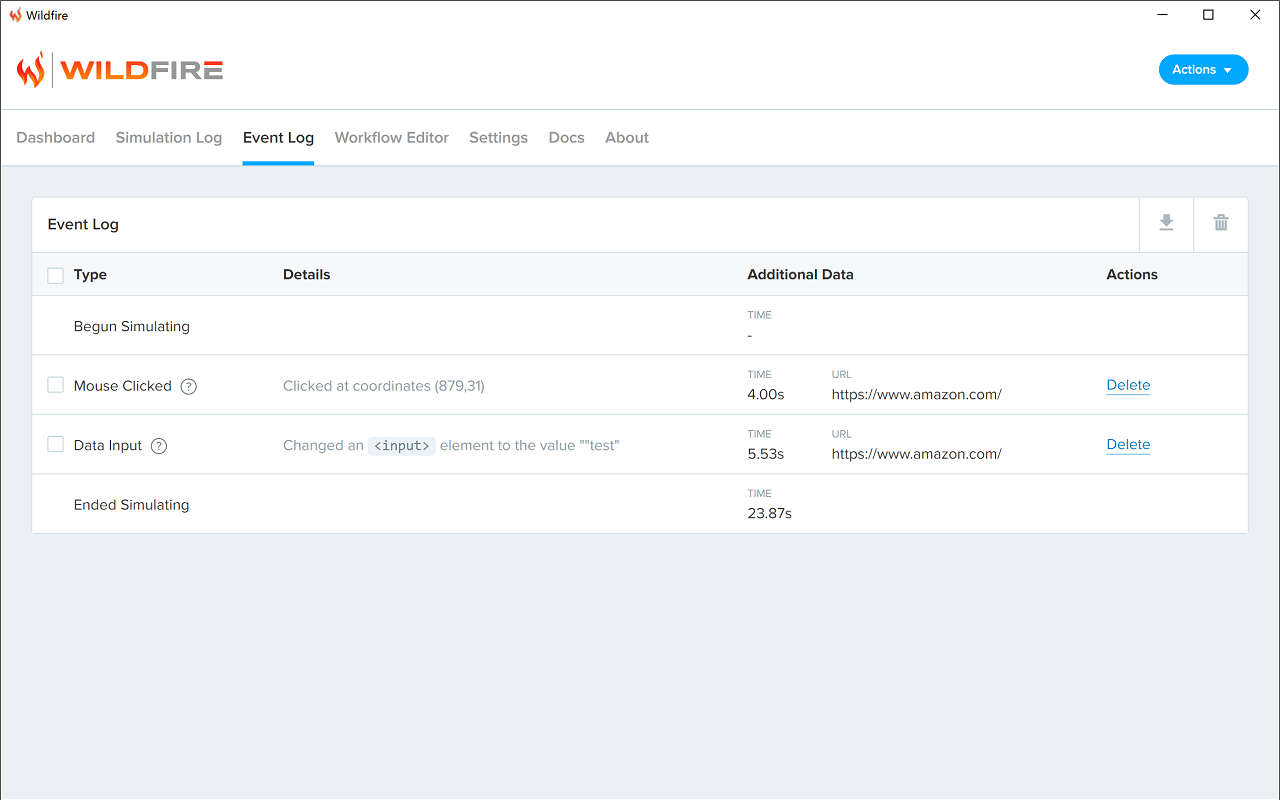Click the download event log icon
1280x800 pixels.
click(x=1166, y=223)
